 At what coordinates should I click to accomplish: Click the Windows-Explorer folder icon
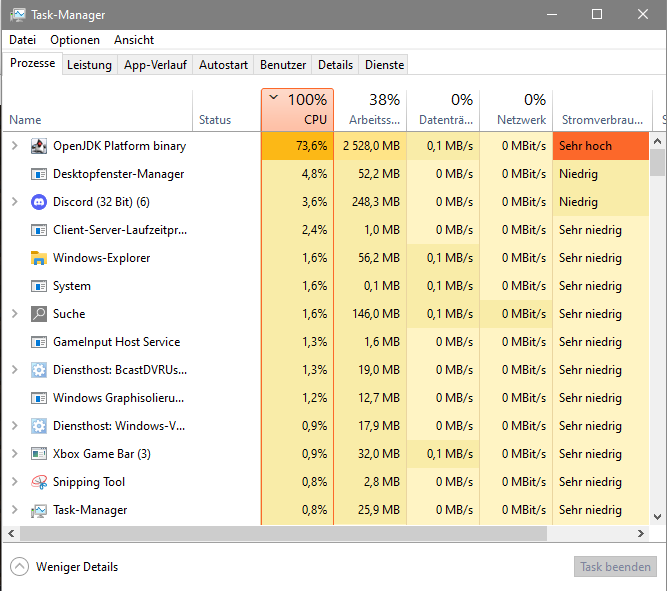[39, 258]
